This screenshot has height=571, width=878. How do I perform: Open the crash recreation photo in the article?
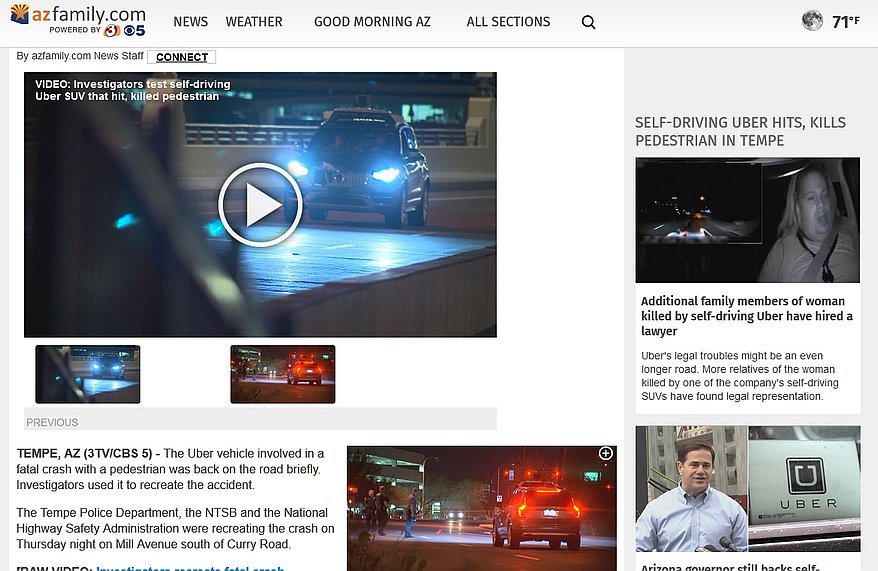[482, 508]
